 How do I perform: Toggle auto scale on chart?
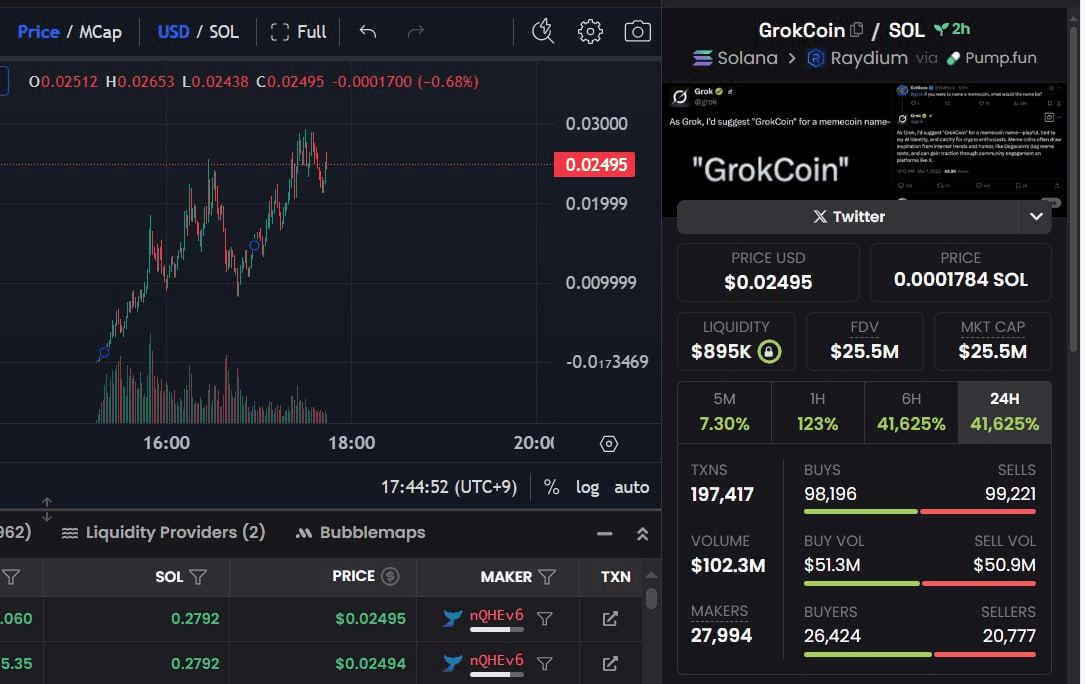pyautogui.click(x=631, y=487)
